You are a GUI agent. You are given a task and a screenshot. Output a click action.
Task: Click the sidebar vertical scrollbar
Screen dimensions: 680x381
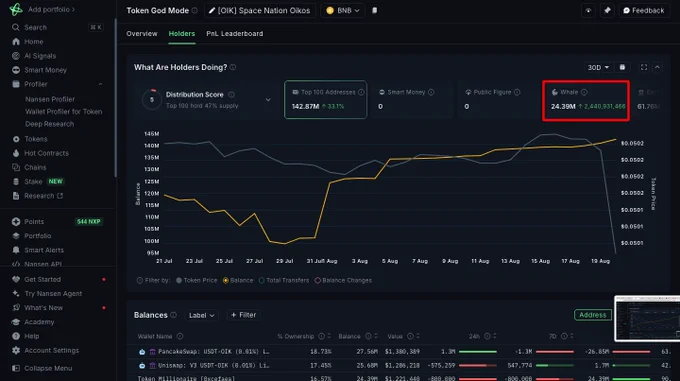coord(115,98)
